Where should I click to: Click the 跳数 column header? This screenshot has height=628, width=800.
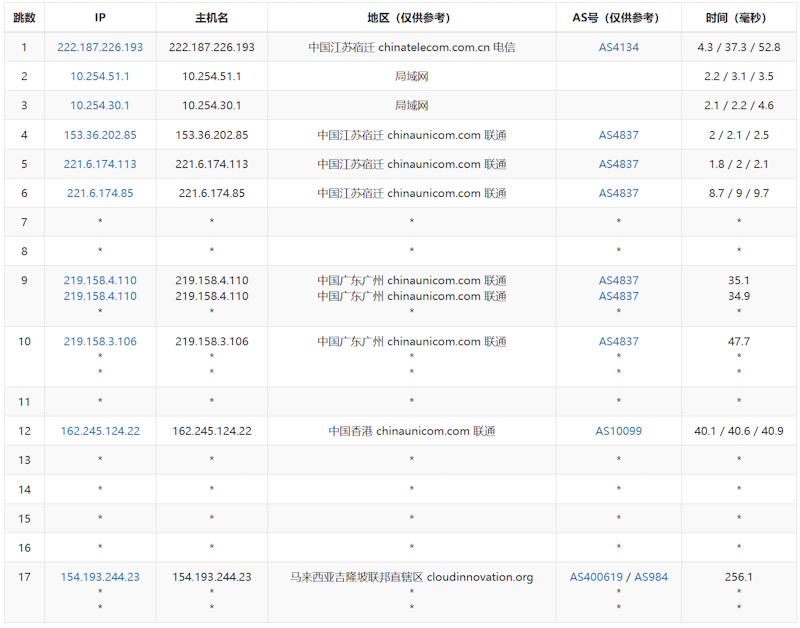coord(24,18)
